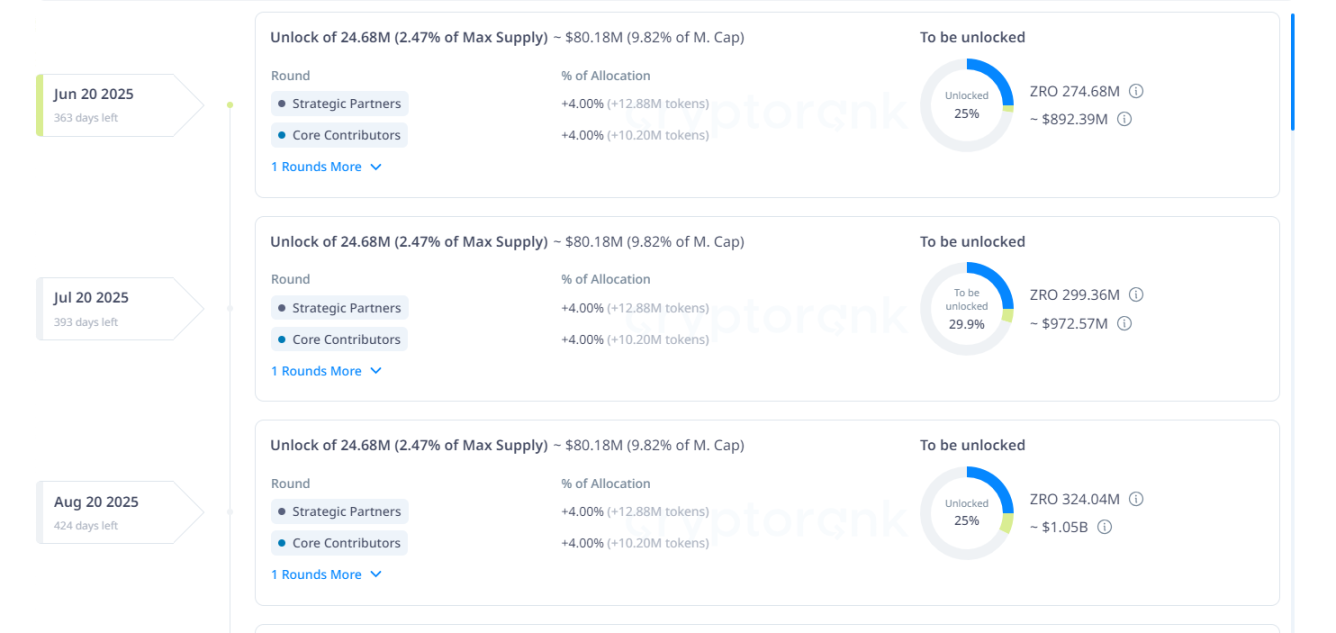Click info icon beside ZRO 274.68M

point(1136,91)
